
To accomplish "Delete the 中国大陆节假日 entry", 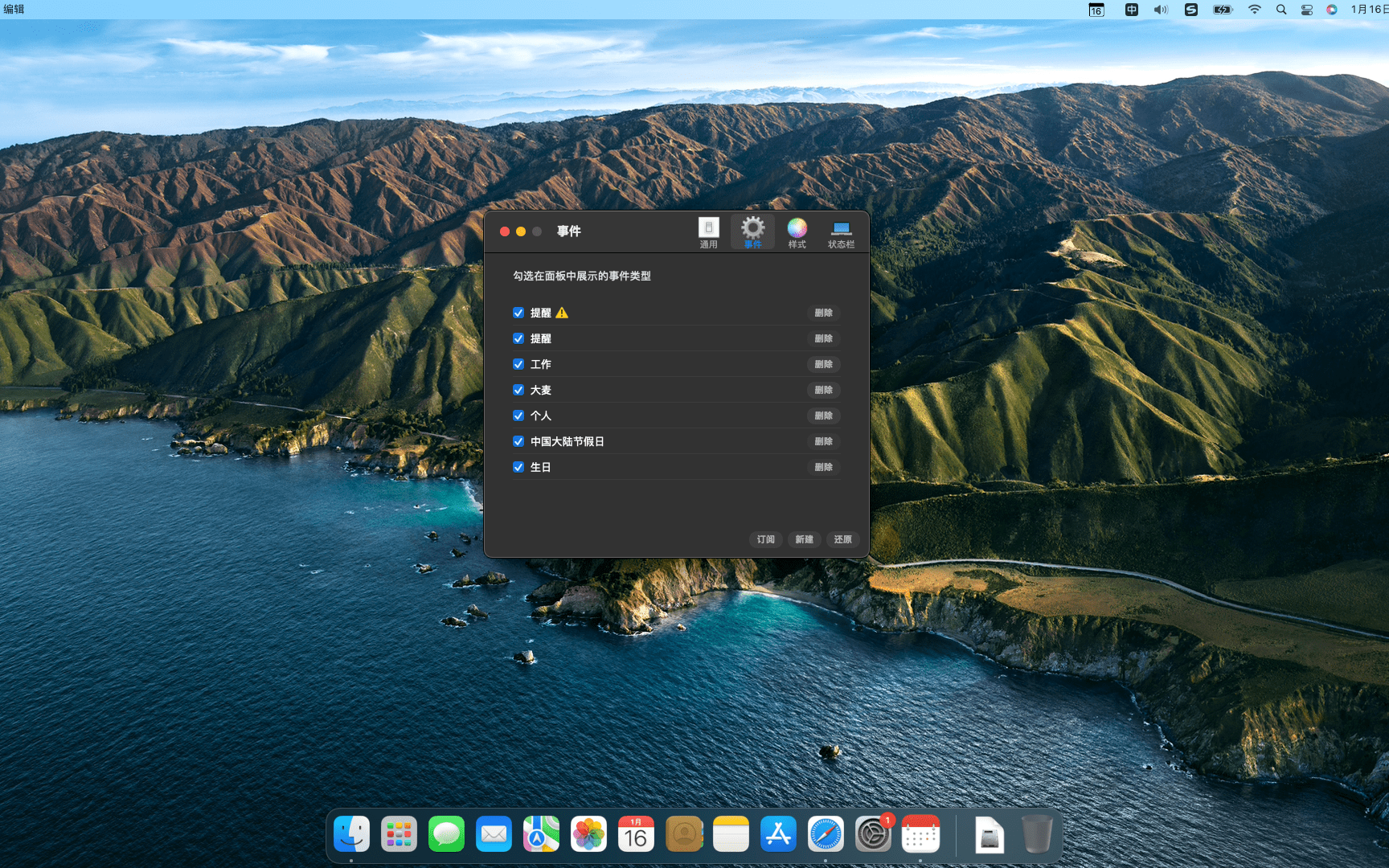I will [x=823, y=441].
